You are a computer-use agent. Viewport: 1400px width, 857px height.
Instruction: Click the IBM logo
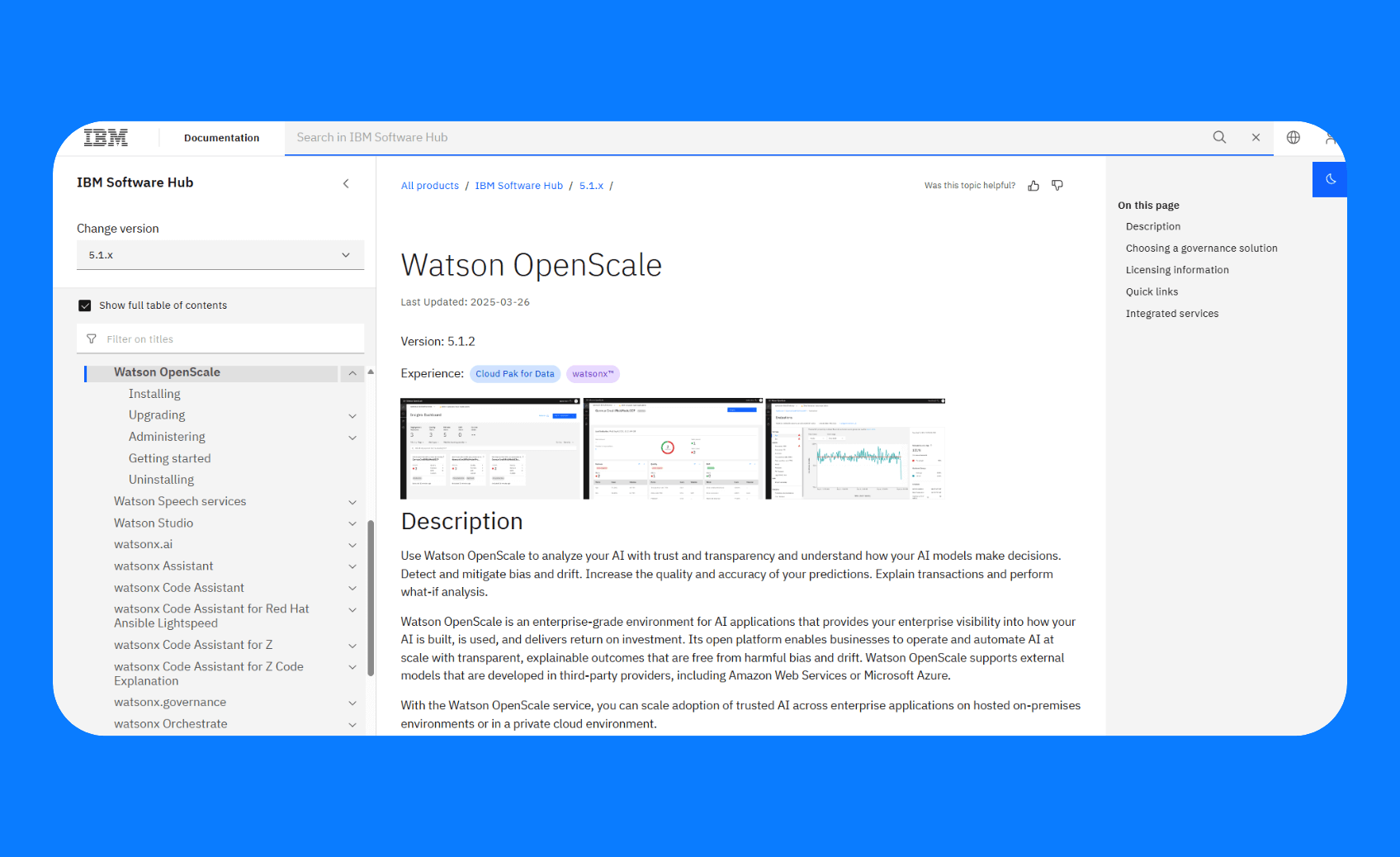point(106,138)
